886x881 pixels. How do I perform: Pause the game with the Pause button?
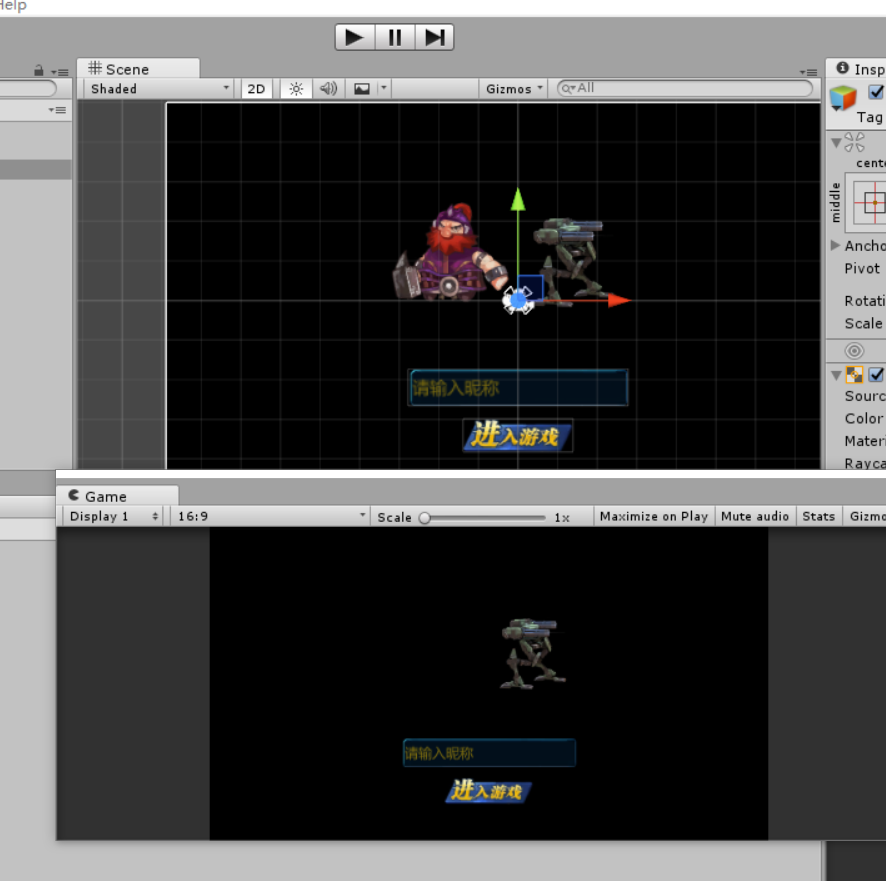(x=395, y=37)
